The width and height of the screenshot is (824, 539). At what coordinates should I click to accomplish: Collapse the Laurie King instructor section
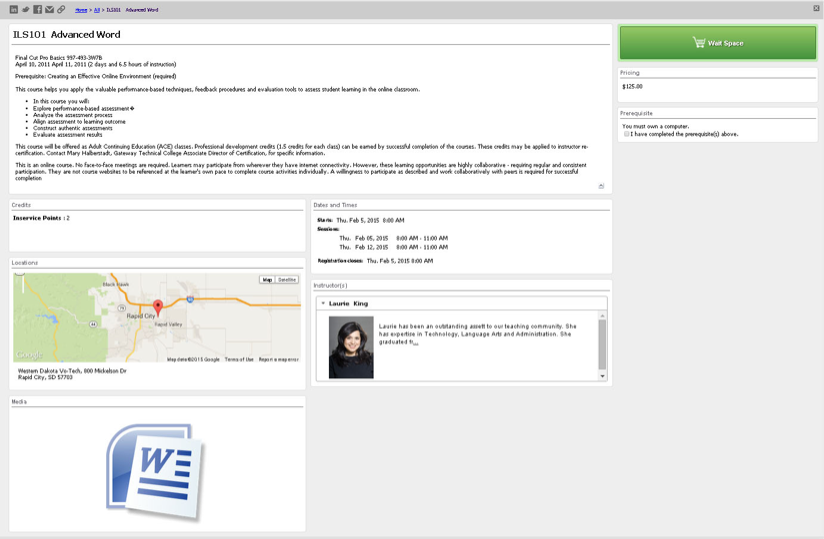[322, 303]
